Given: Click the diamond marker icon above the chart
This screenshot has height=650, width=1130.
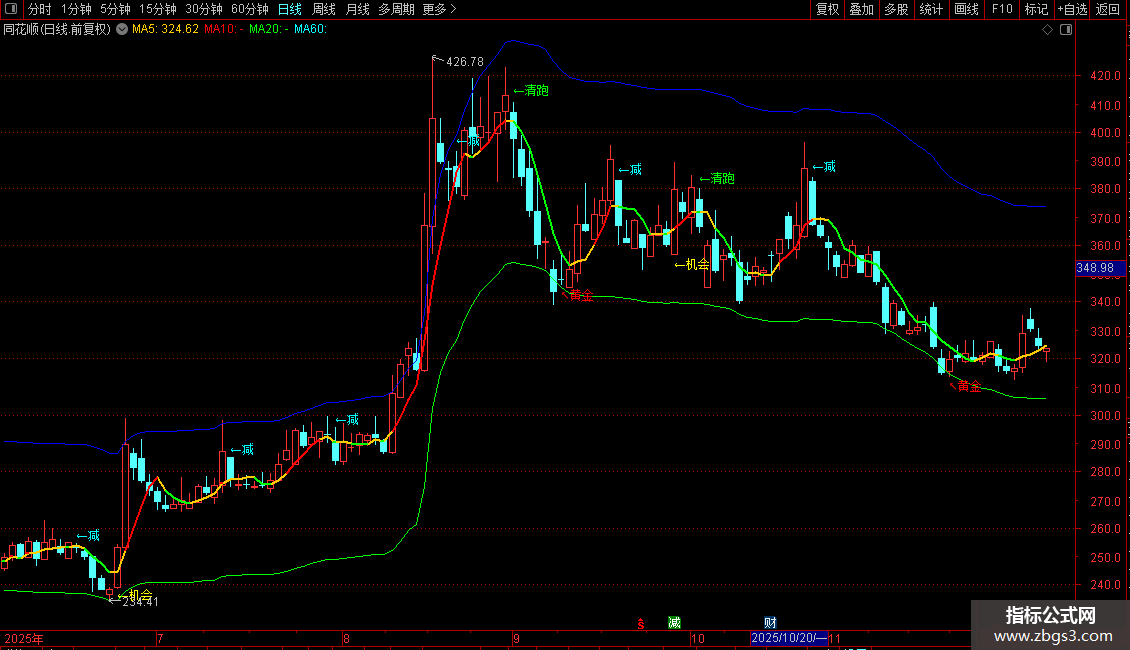Looking at the screenshot, I should (1048, 30).
